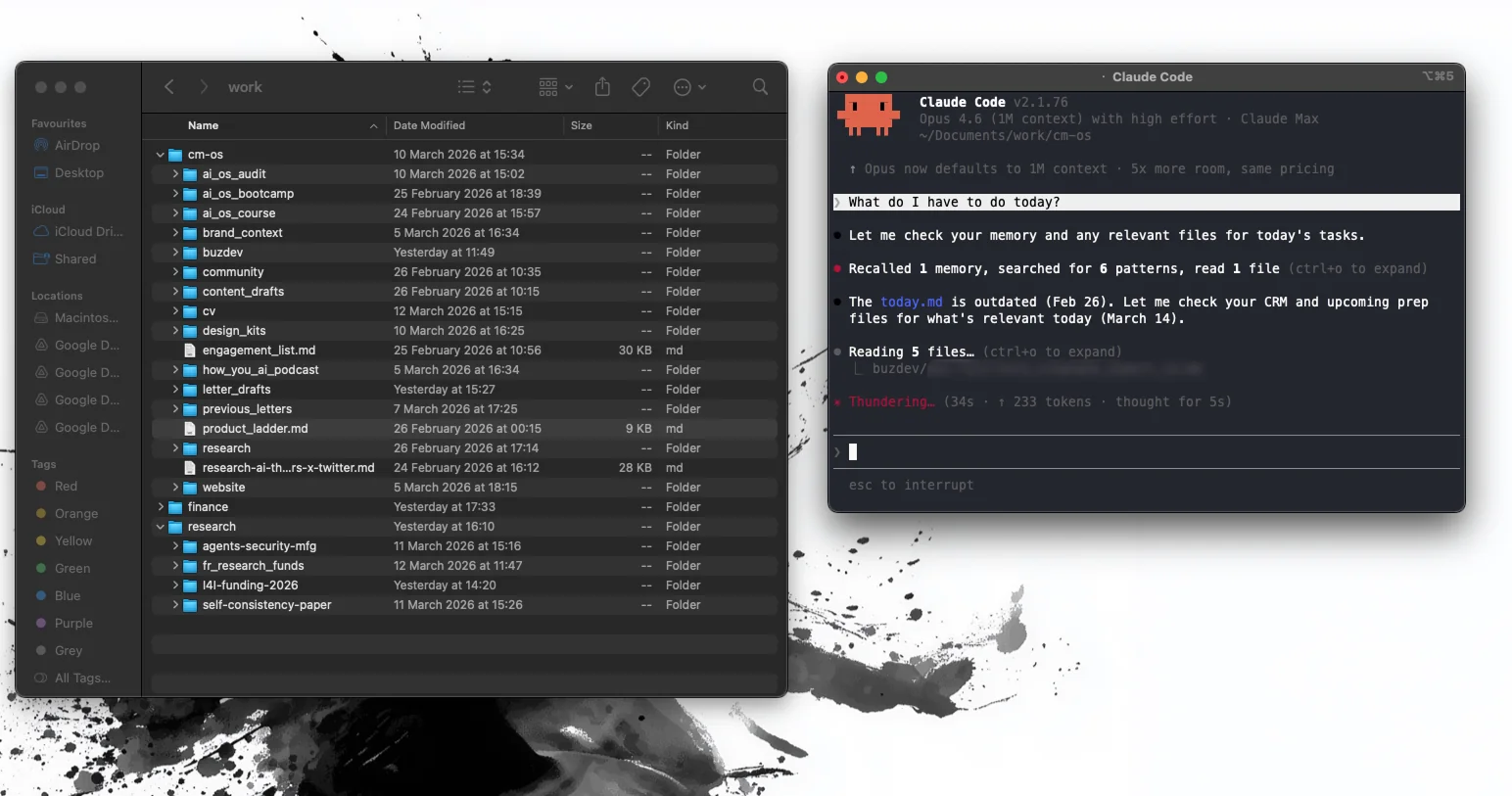Click the Claude Code crab mascot logo
This screenshot has height=796, width=1512.
coord(868,114)
